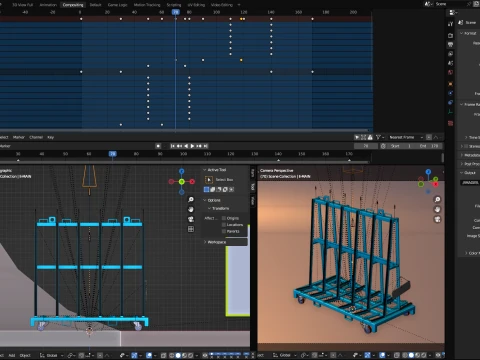The image size is (480, 360).
Task: Choose the Extend Selection mode icon
Action: 213,189
